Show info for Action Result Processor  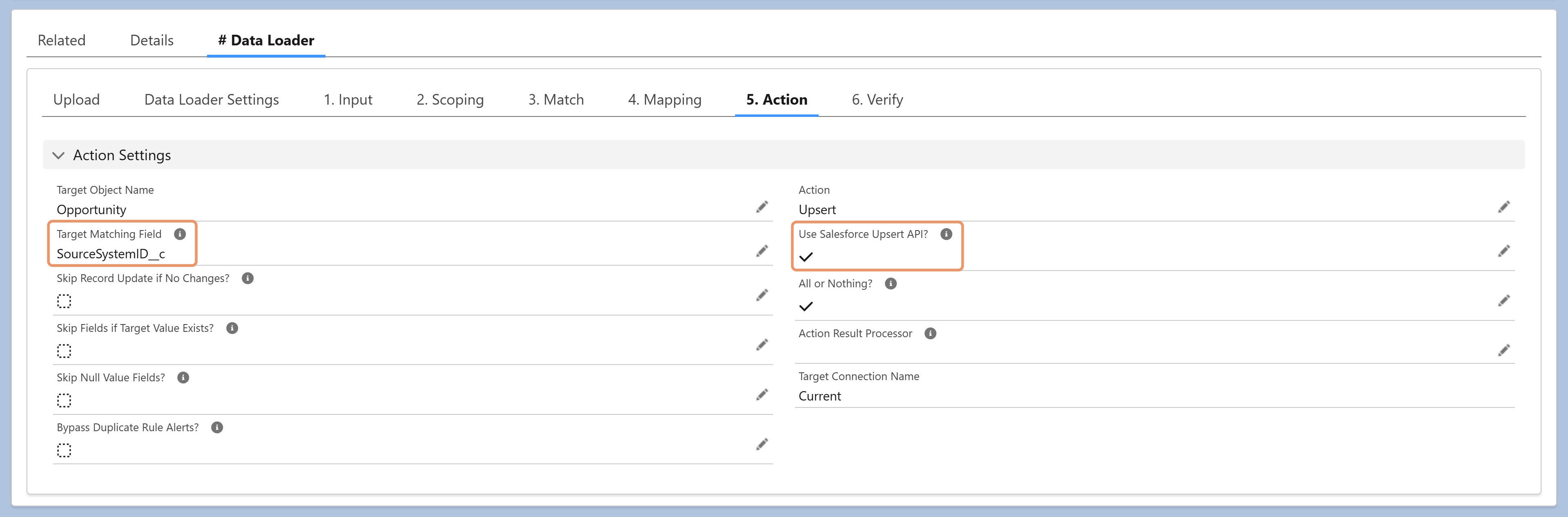pos(930,334)
